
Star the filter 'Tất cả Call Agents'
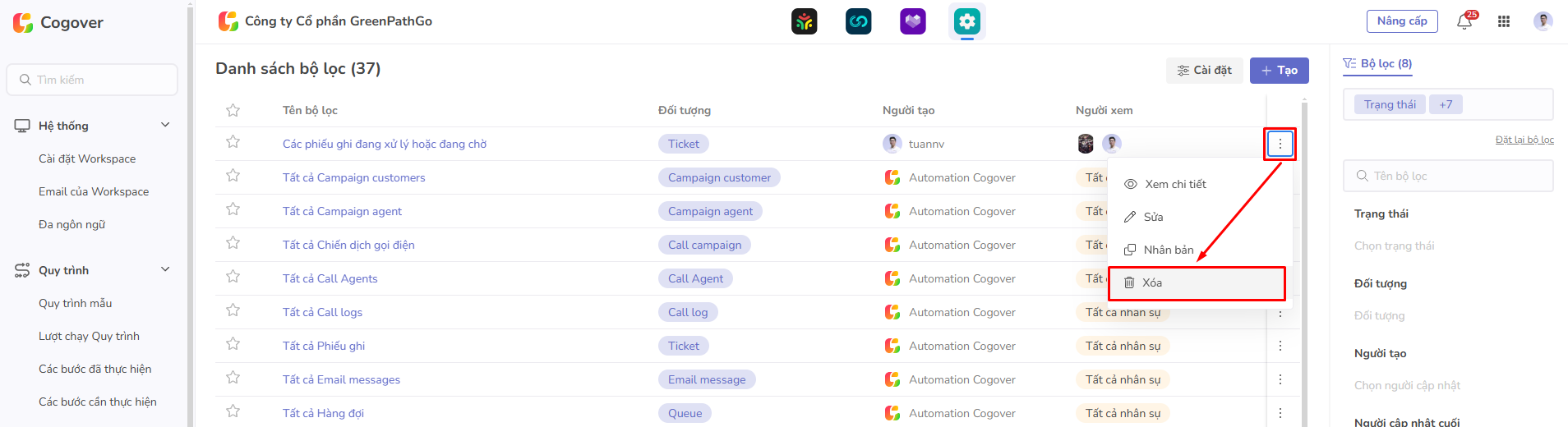(233, 277)
